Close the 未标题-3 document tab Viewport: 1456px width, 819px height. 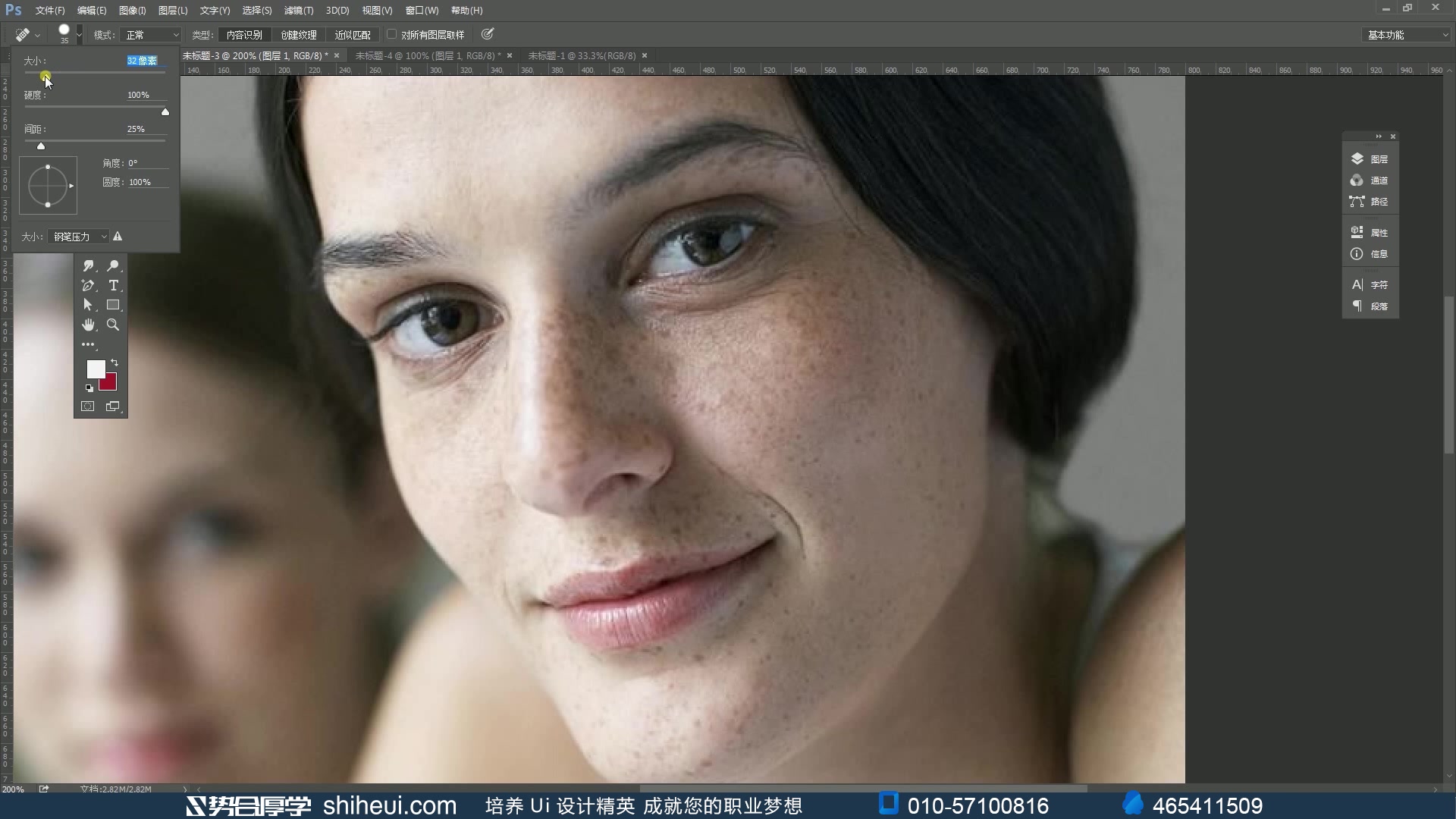[337, 55]
